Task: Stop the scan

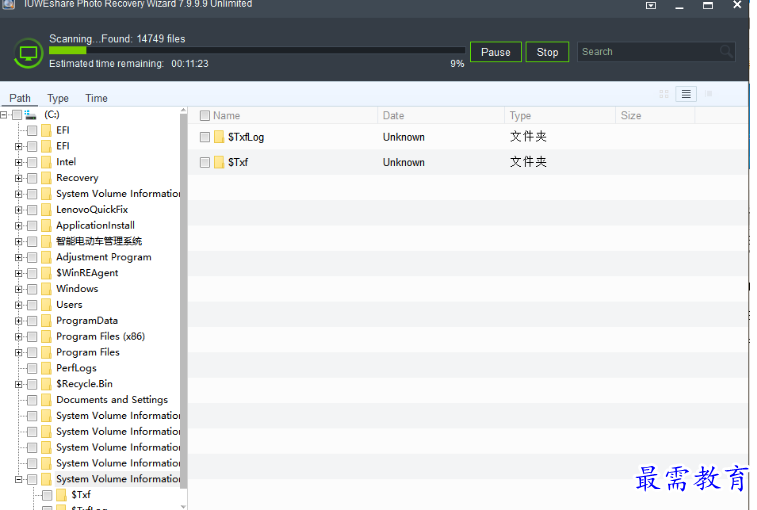Action: click(547, 52)
